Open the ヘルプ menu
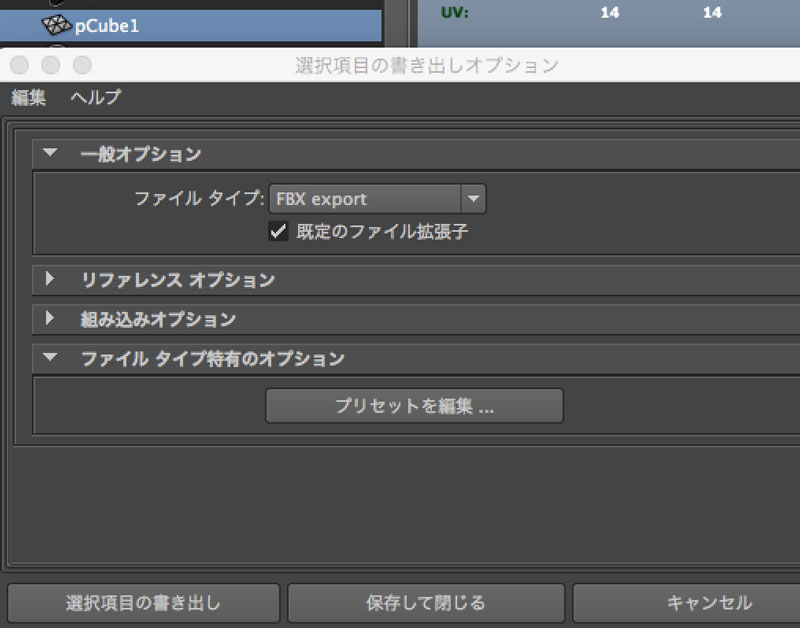Screen dimensions: 800x628 (96, 97)
